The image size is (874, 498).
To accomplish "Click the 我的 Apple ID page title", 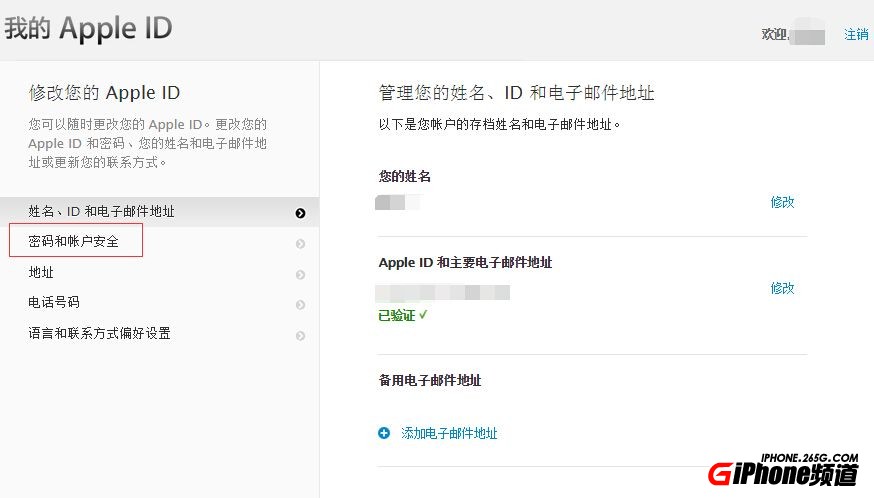I will (88, 28).
